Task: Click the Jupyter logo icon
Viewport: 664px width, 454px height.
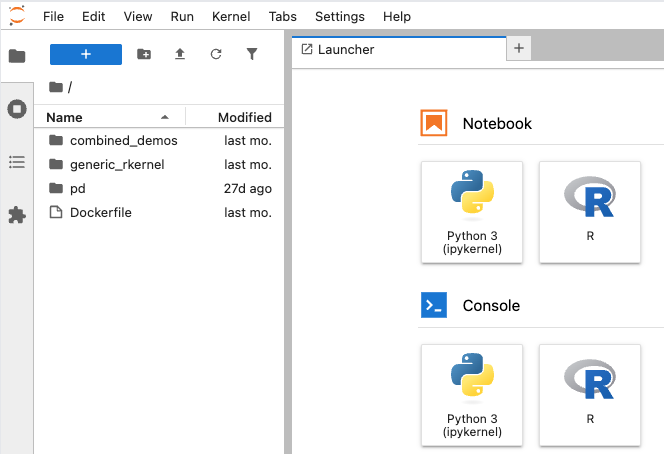Action: click(17, 16)
